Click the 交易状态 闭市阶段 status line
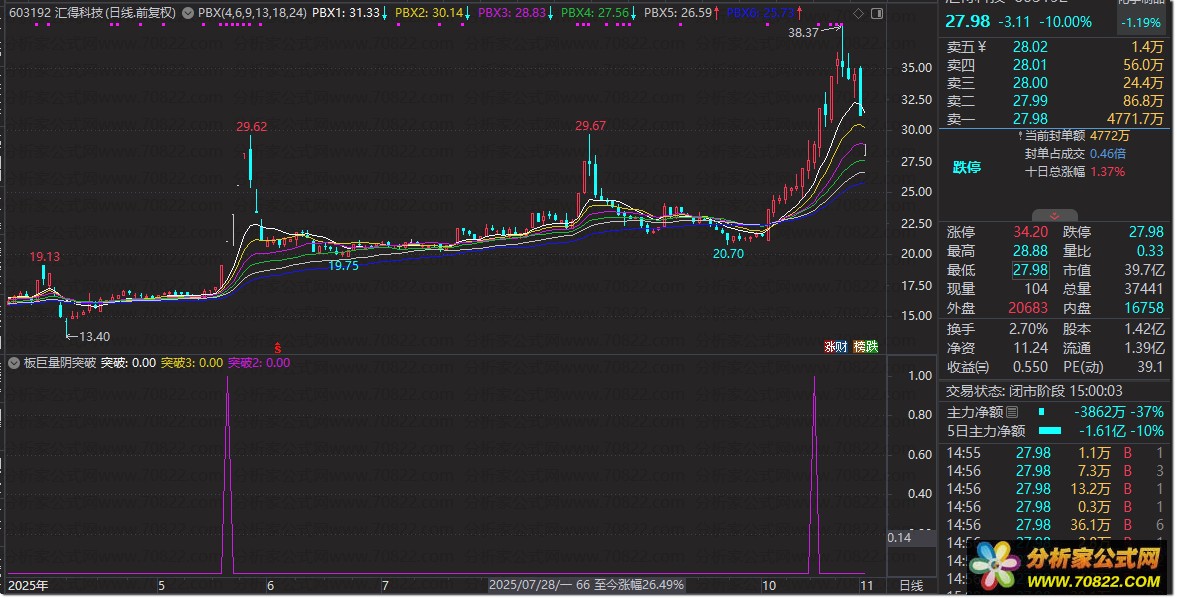 click(x=1034, y=392)
